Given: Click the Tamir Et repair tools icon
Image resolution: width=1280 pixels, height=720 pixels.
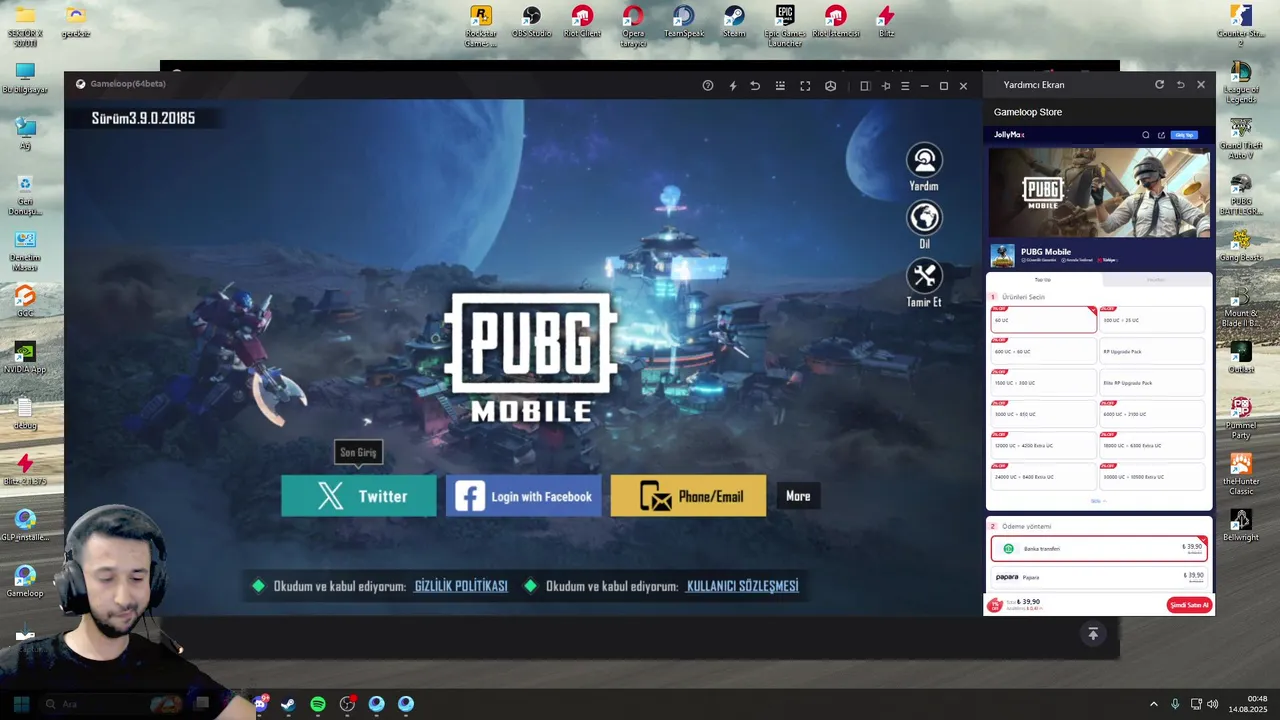Looking at the screenshot, I should click(924, 276).
